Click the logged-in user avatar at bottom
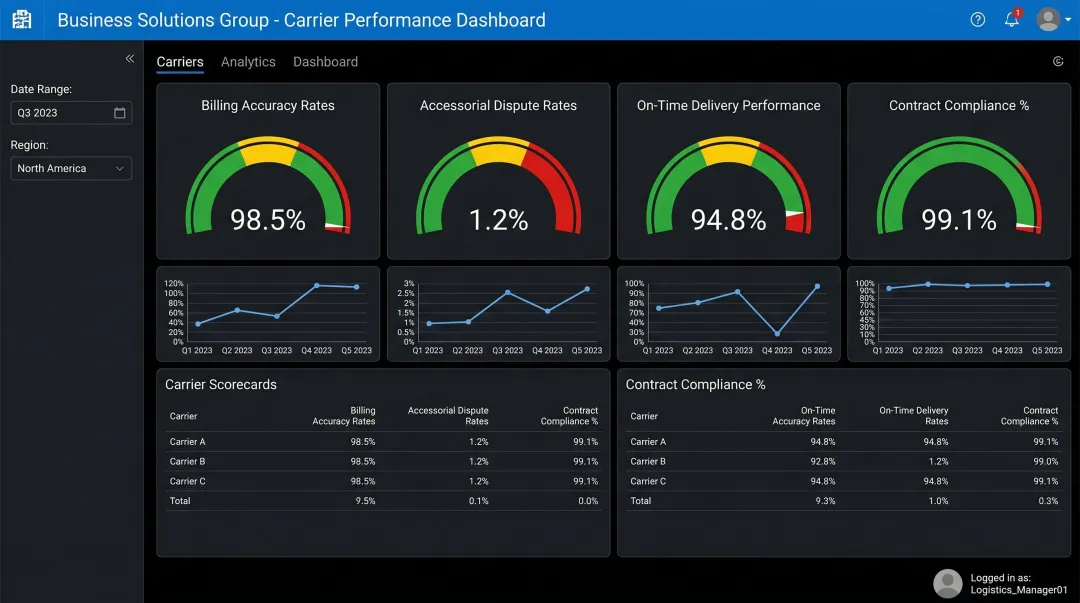 click(948, 583)
